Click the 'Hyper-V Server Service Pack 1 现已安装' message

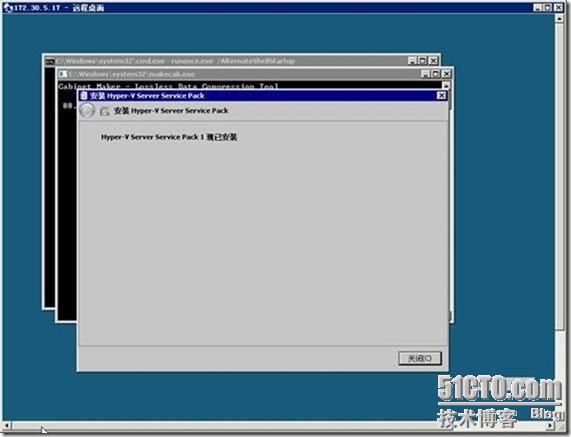coord(169,137)
